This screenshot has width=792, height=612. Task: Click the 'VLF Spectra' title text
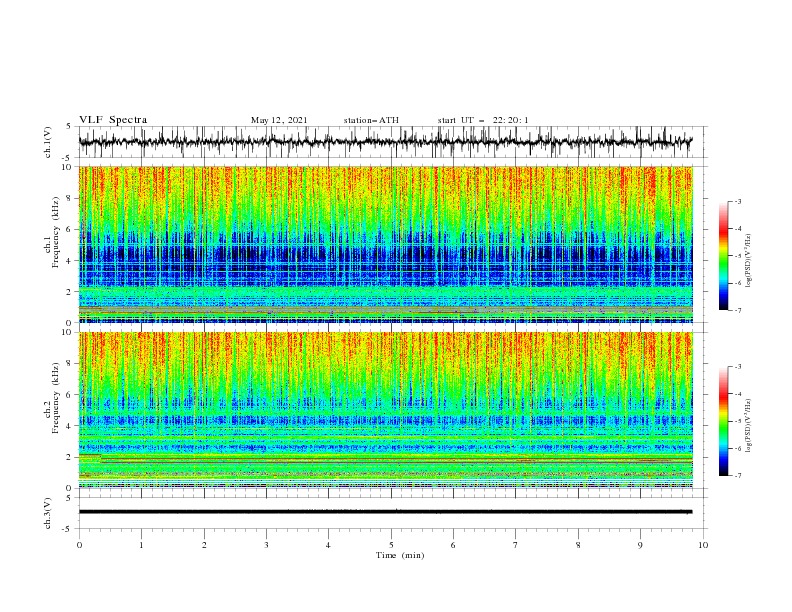(x=113, y=120)
